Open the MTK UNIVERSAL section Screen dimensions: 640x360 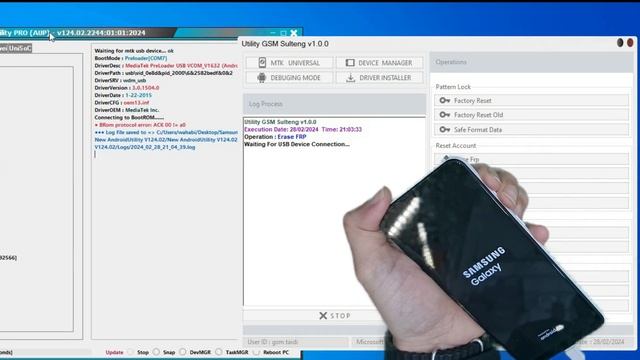(x=289, y=62)
